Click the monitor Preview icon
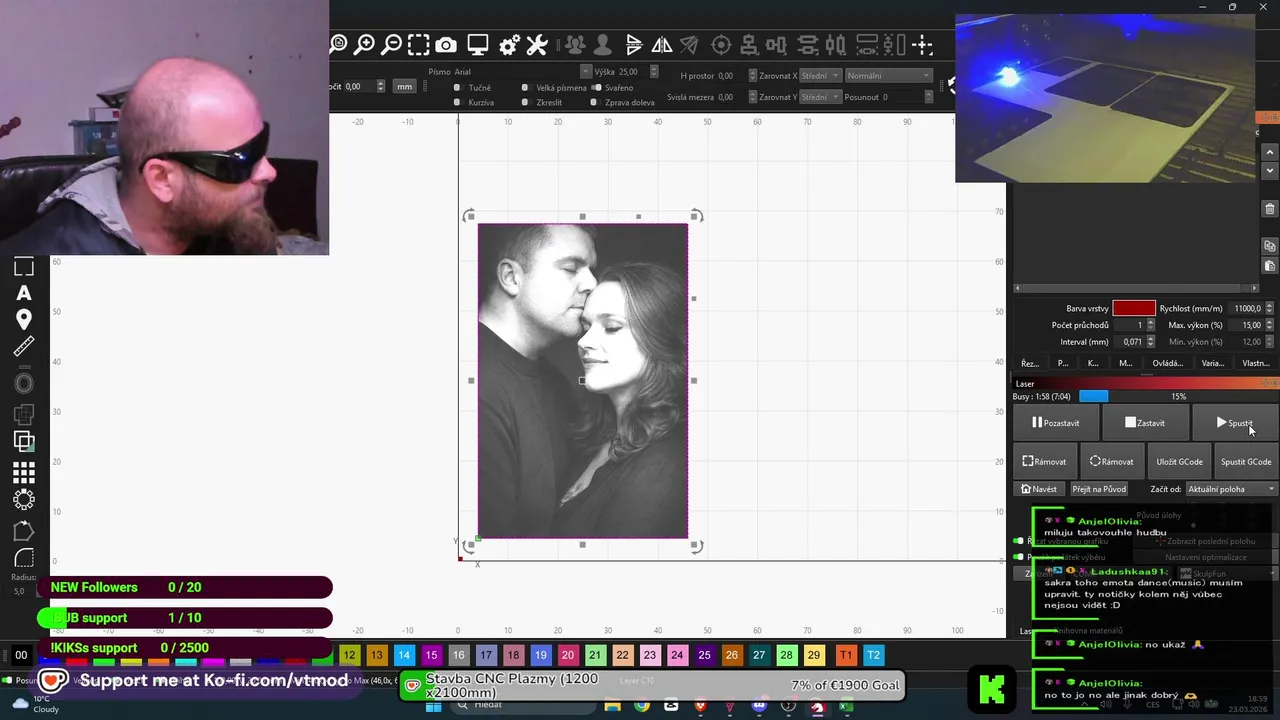The width and height of the screenshot is (1280, 720). coord(478,45)
